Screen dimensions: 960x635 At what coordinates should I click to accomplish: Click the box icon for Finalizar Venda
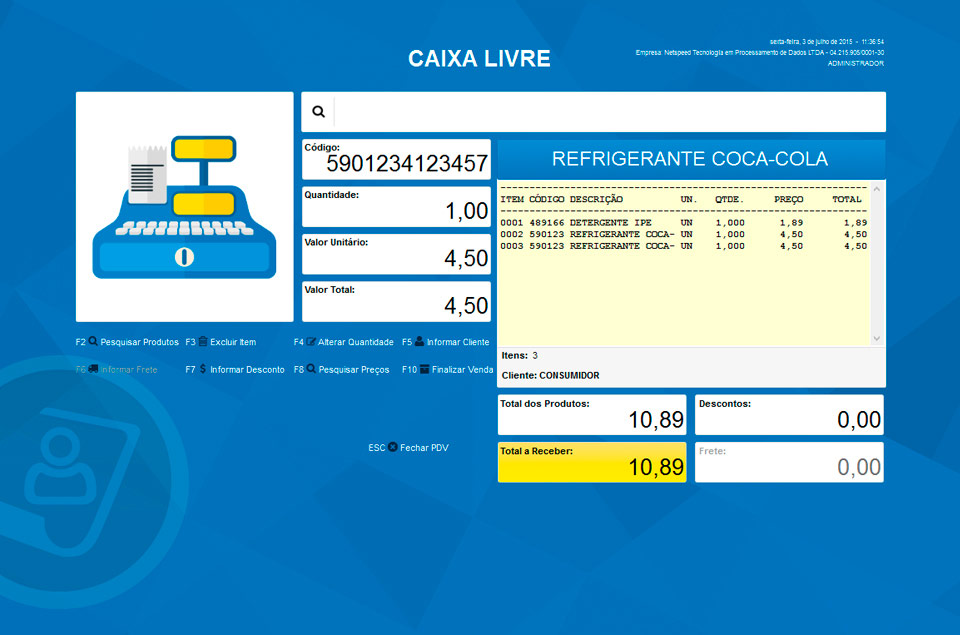coord(424,369)
